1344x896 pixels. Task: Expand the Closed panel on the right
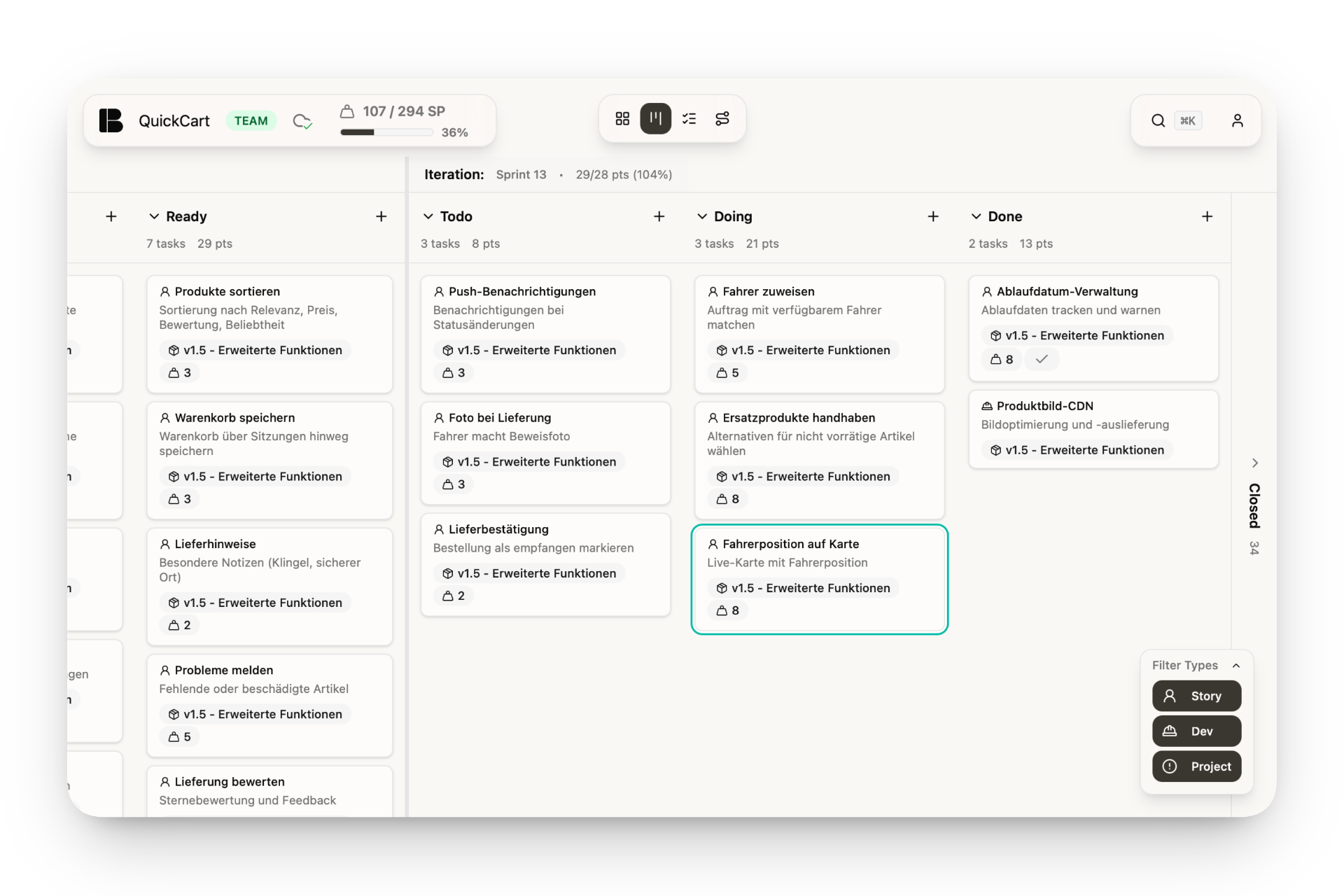click(1255, 463)
